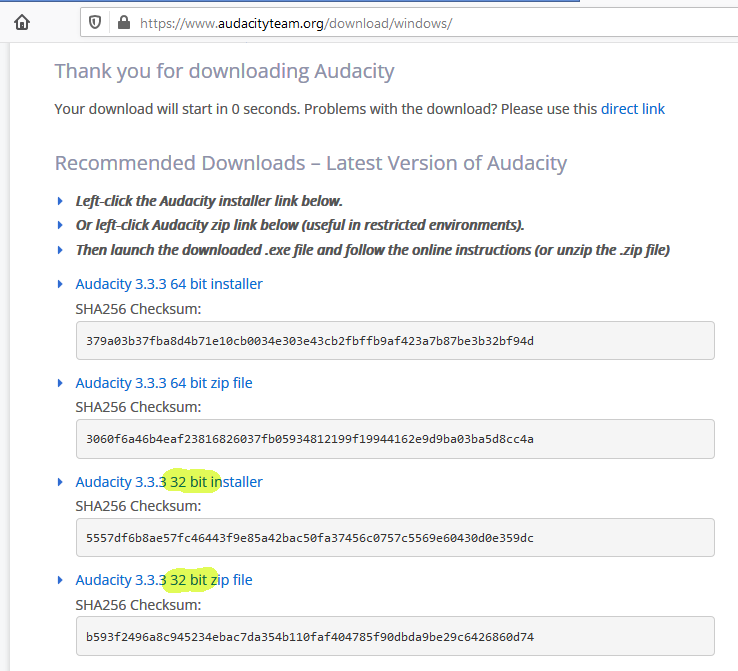Select the checksum starting with 379a03b3
This screenshot has height=671, width=738.
pos(310,341)
